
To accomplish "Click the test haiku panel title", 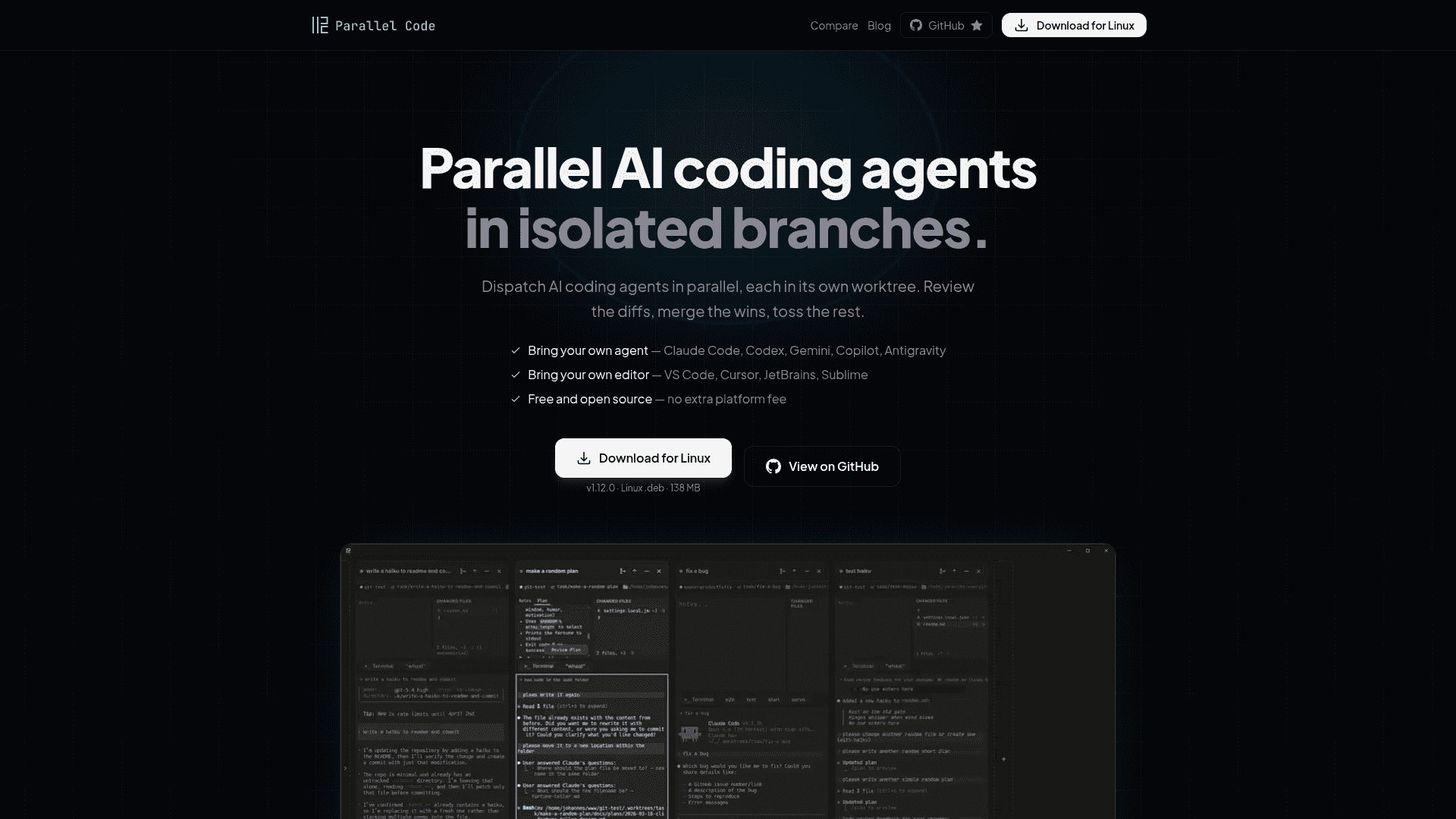I will point(858,571).
